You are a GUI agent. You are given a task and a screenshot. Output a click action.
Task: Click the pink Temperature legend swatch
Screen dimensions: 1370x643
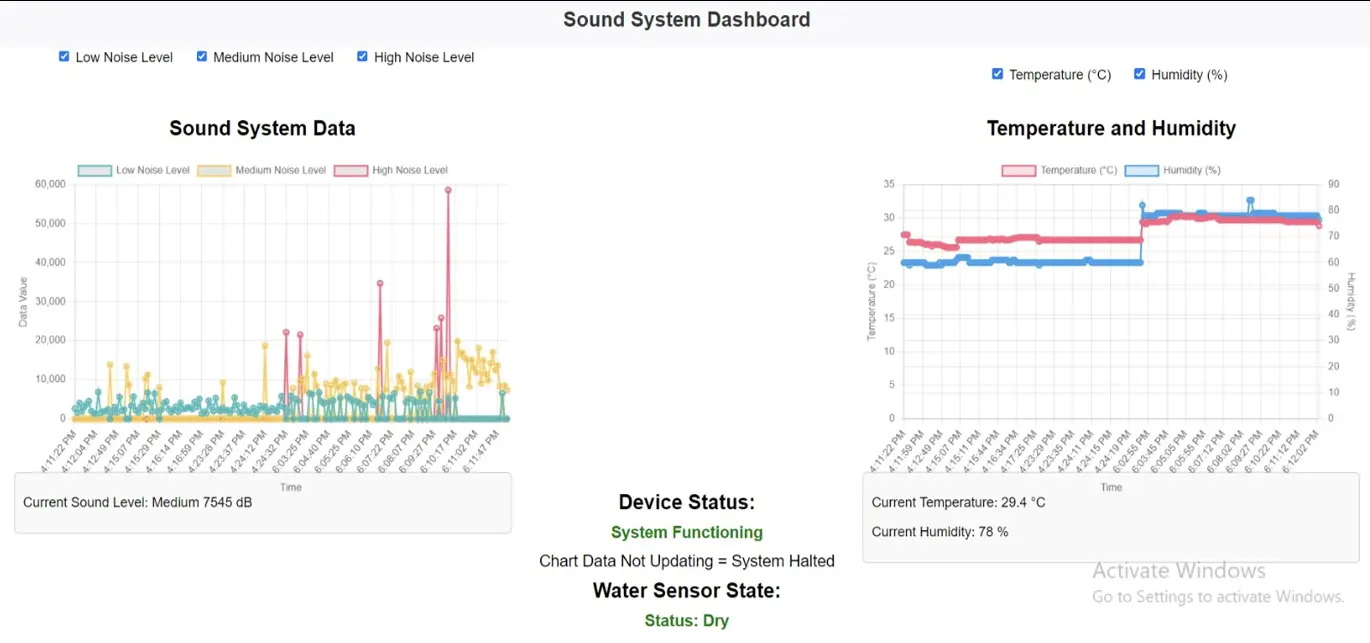click(1019, 170)
